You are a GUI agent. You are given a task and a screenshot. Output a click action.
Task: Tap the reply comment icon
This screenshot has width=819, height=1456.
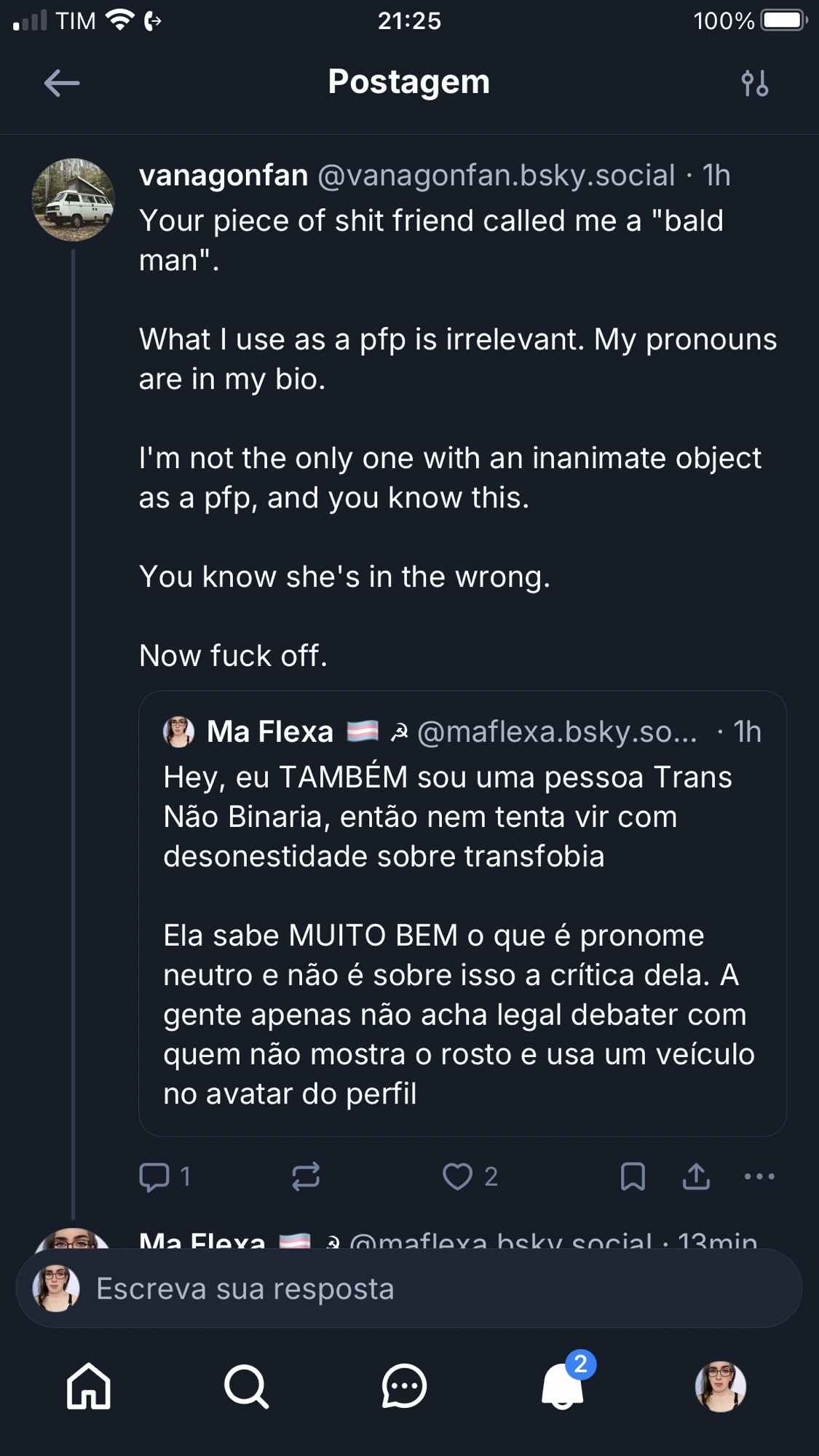coord(154,1176)
